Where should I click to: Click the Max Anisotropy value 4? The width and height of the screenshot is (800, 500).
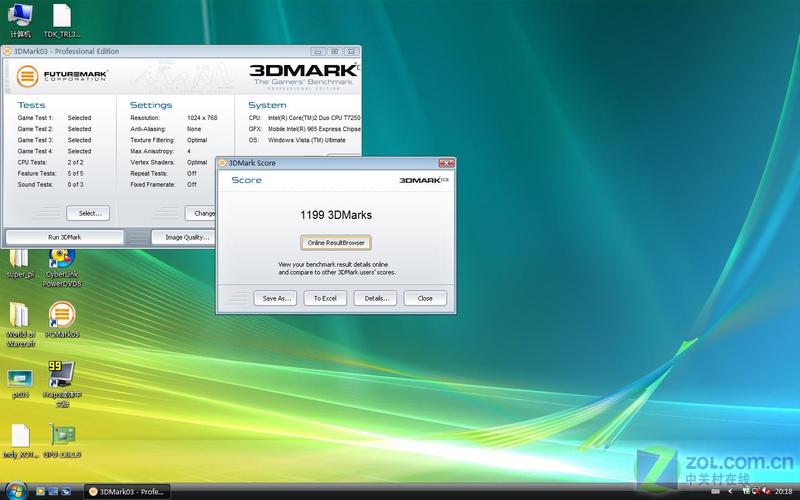coord(189,152)
